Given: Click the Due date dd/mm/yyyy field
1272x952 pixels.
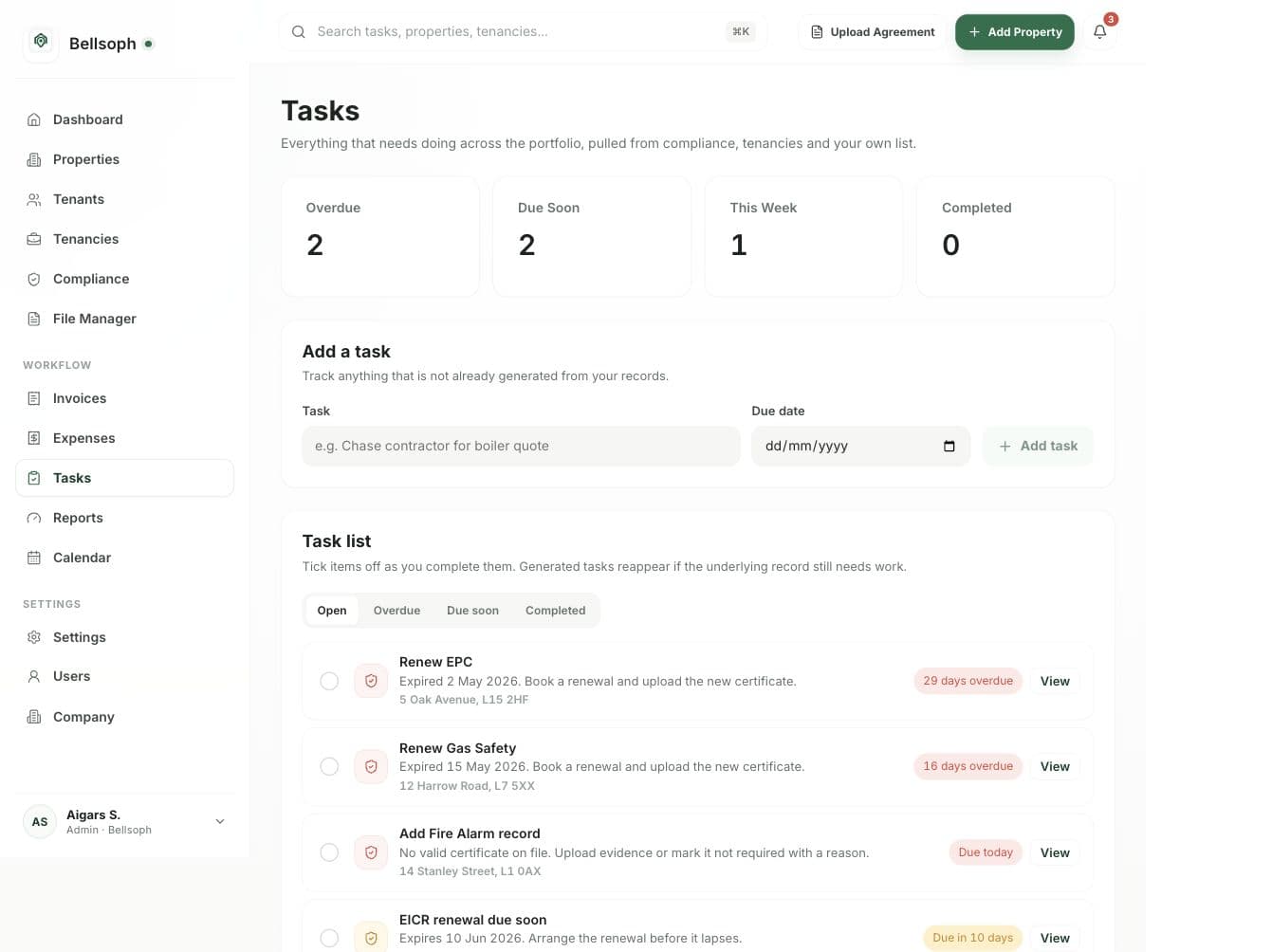Looking at the screenshot, I should pyautogui.click(x=860, y=446).
